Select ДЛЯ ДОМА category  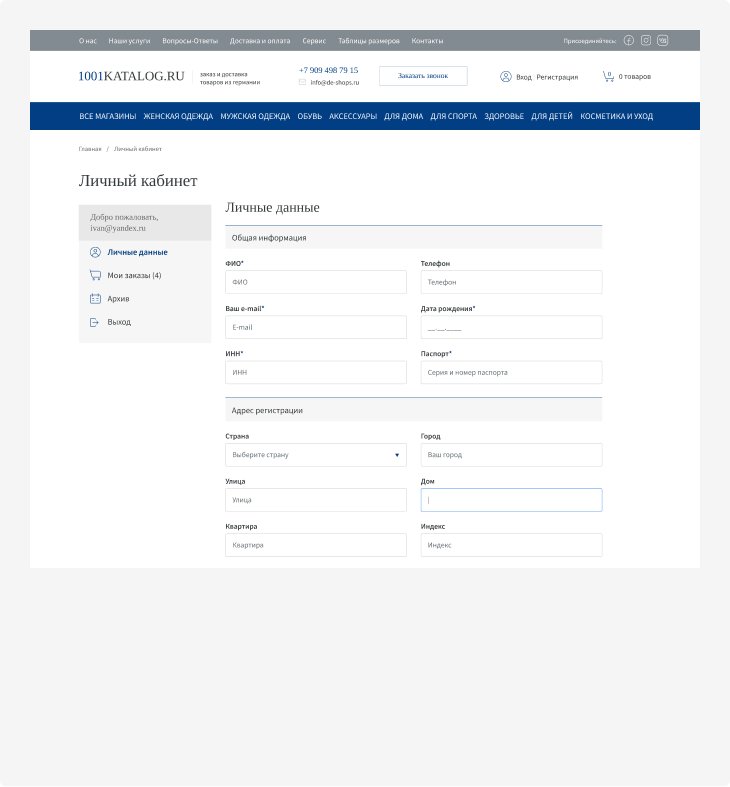click(x=404, y=116)
